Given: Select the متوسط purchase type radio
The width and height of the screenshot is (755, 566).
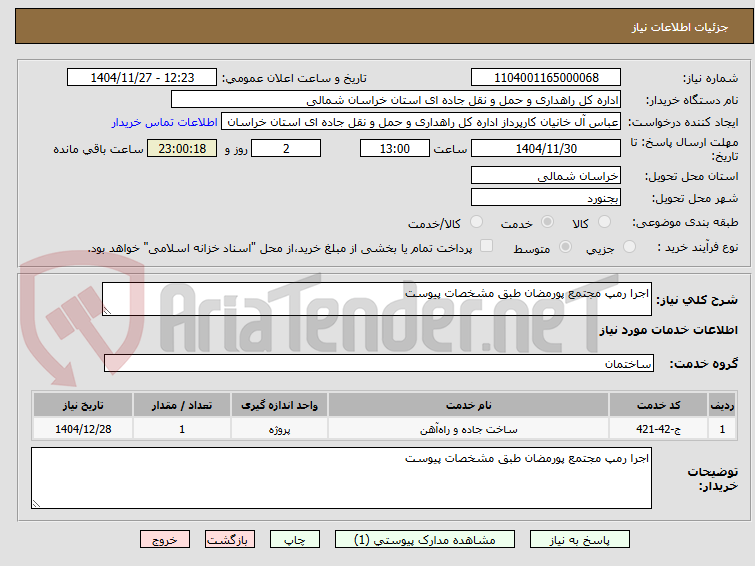Looking at the screenshot, I should (x=565, y=247).
